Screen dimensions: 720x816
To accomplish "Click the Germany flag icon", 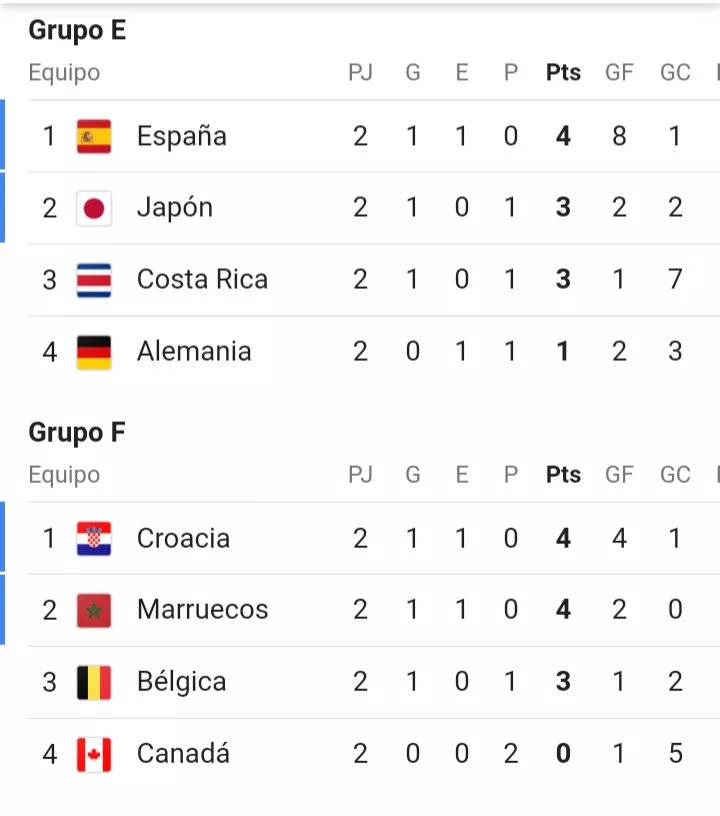I will [x=94, y=352].
